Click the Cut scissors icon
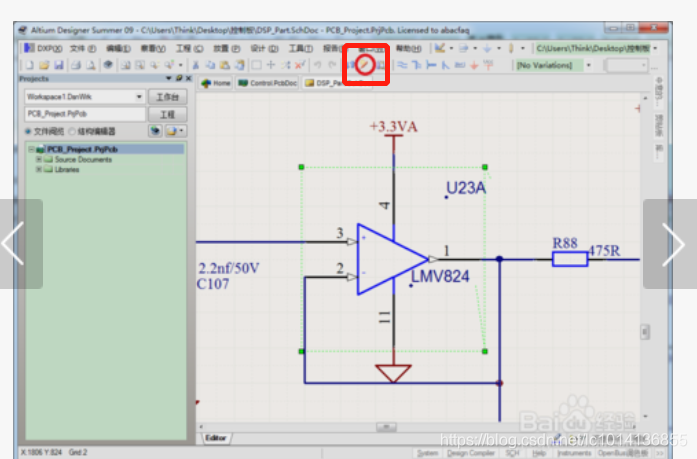Viewport: 697px width, 459px height. coord(196,65)
